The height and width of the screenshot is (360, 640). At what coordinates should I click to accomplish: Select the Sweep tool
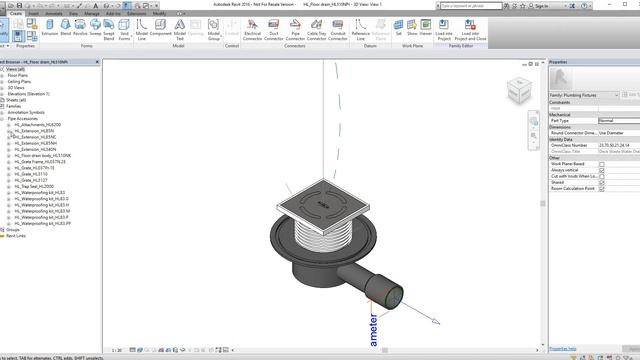[95, 28]
